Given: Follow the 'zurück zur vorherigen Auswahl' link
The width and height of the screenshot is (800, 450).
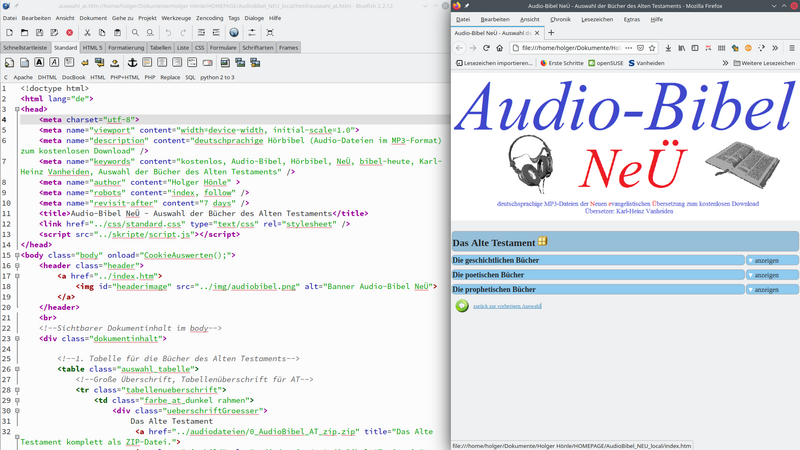Looking at the screenshot, I should (507, 306).
